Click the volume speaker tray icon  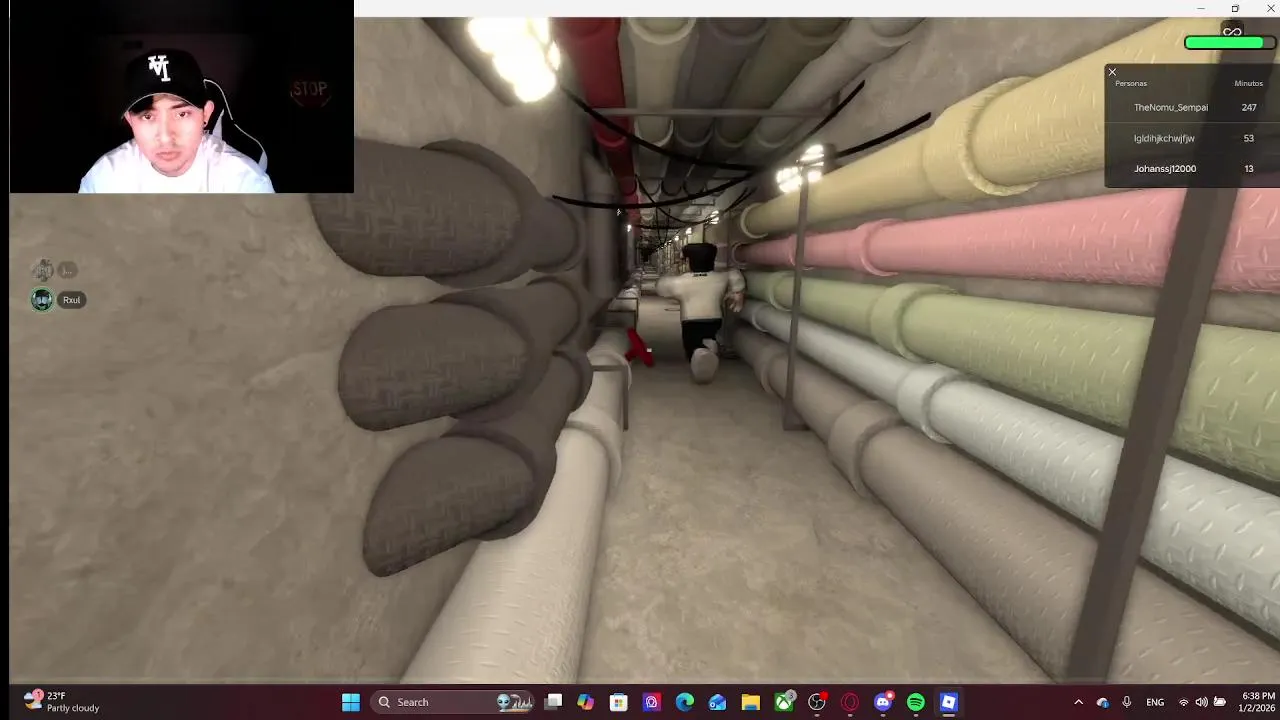(1201, 702)
